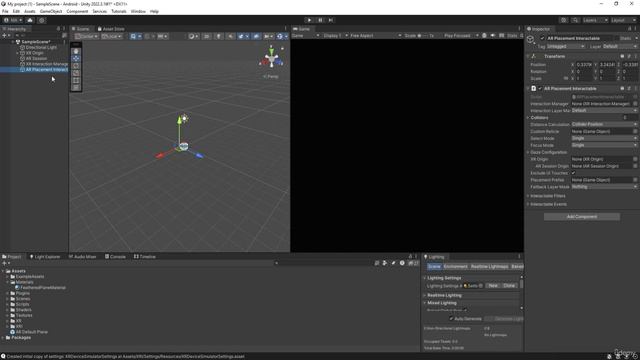Select Directional Light in Hierarchy
The height and width of the screenshot is (360, 640).
[41, 47]
